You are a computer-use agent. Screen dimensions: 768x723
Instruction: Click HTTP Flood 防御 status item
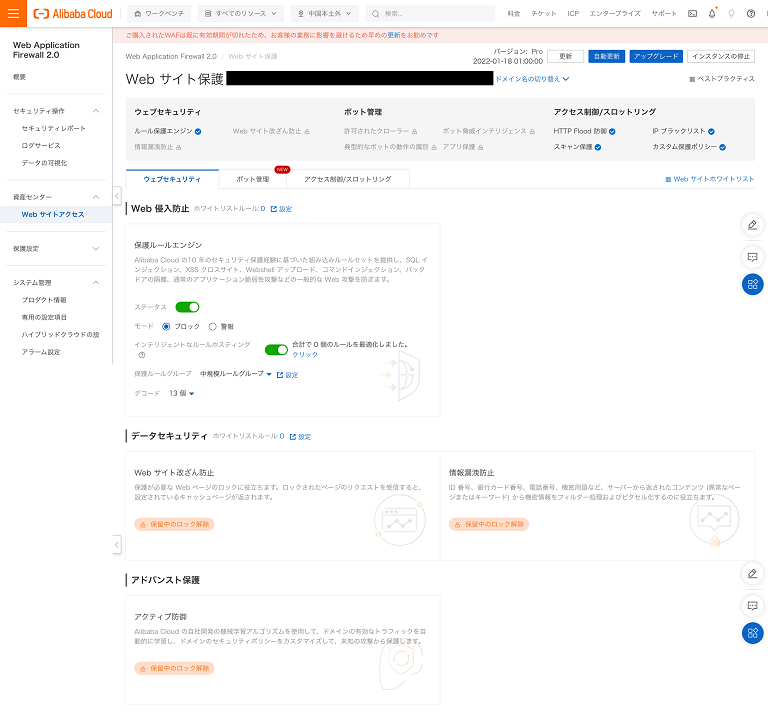(x=584, y=131)
